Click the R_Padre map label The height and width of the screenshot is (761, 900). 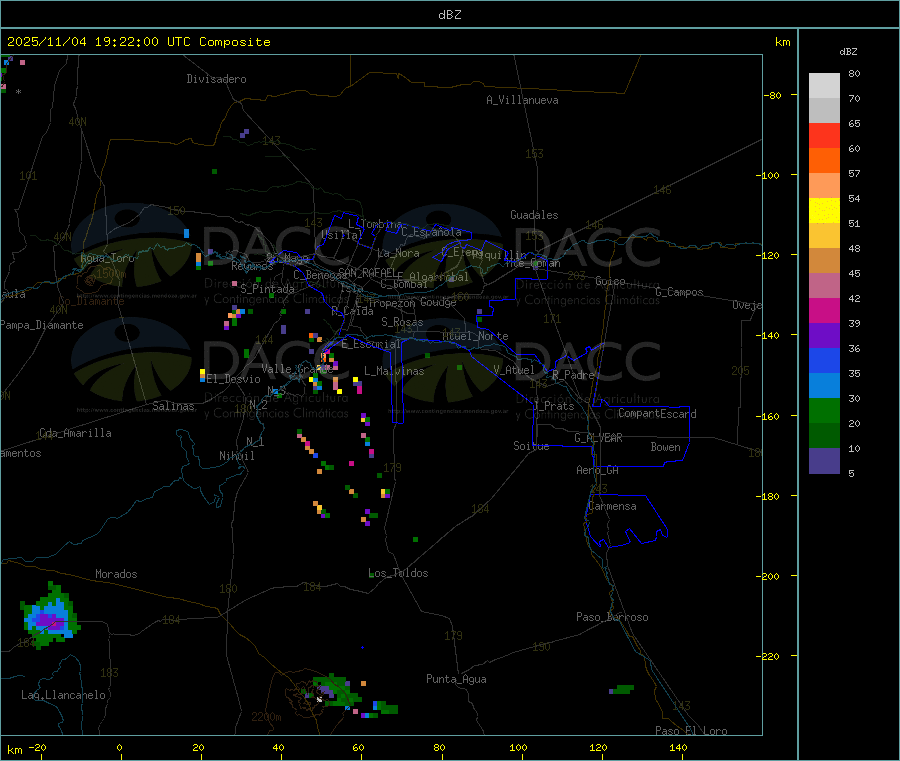573,375
